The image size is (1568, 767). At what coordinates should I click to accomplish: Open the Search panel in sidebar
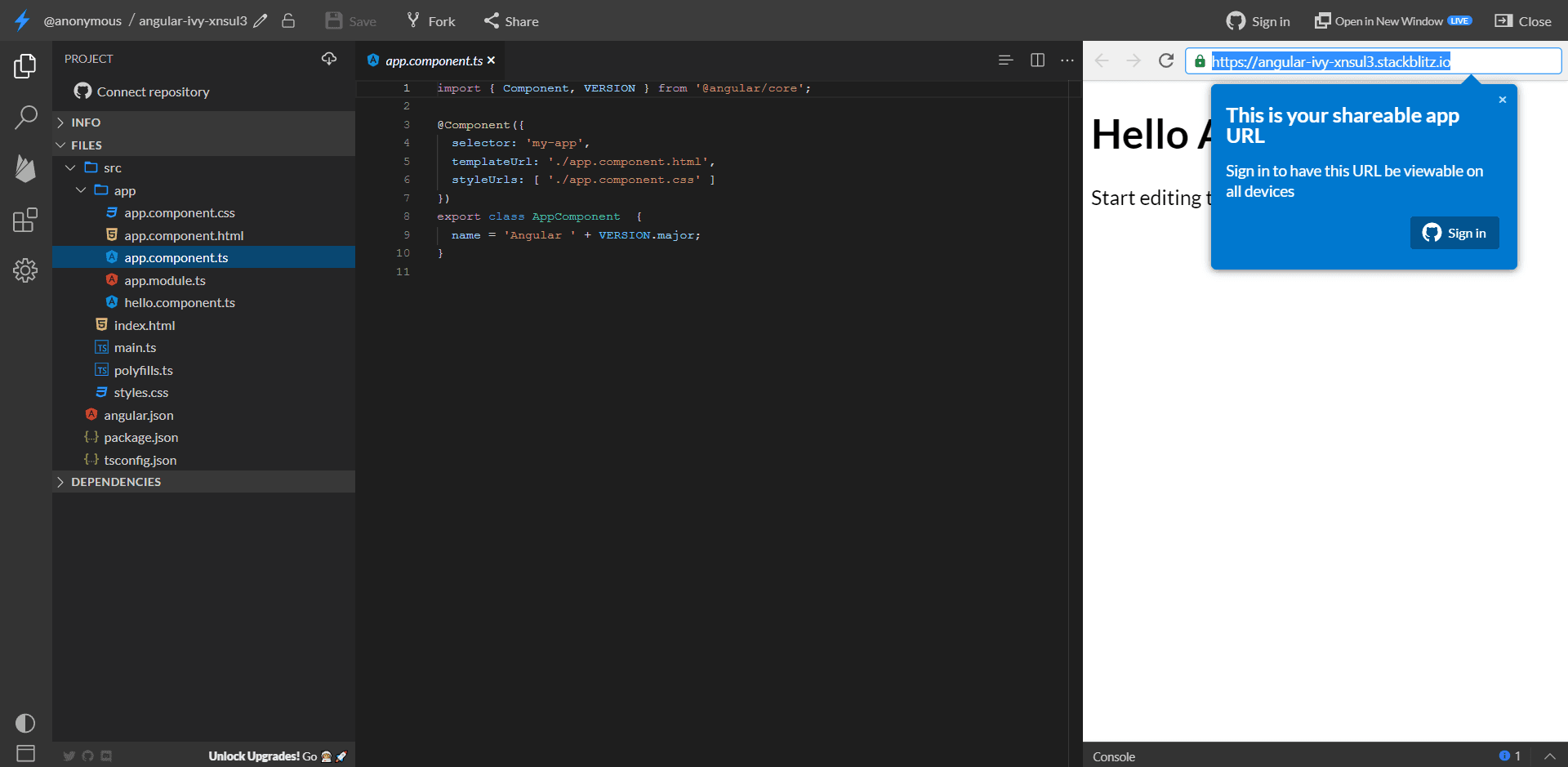(25, 118)
